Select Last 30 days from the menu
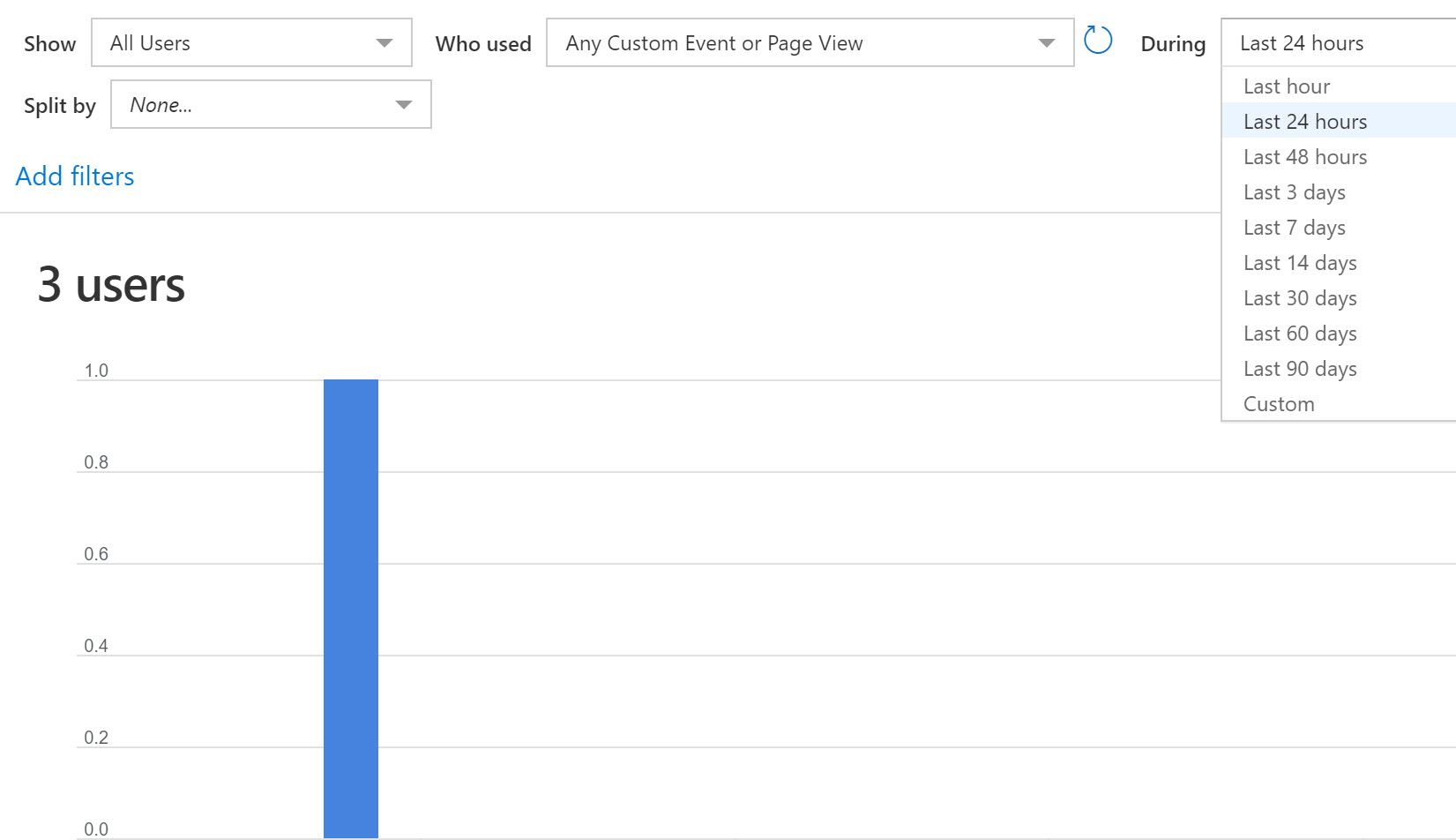The image size is (1456, 840). (x=1299, y=297)
